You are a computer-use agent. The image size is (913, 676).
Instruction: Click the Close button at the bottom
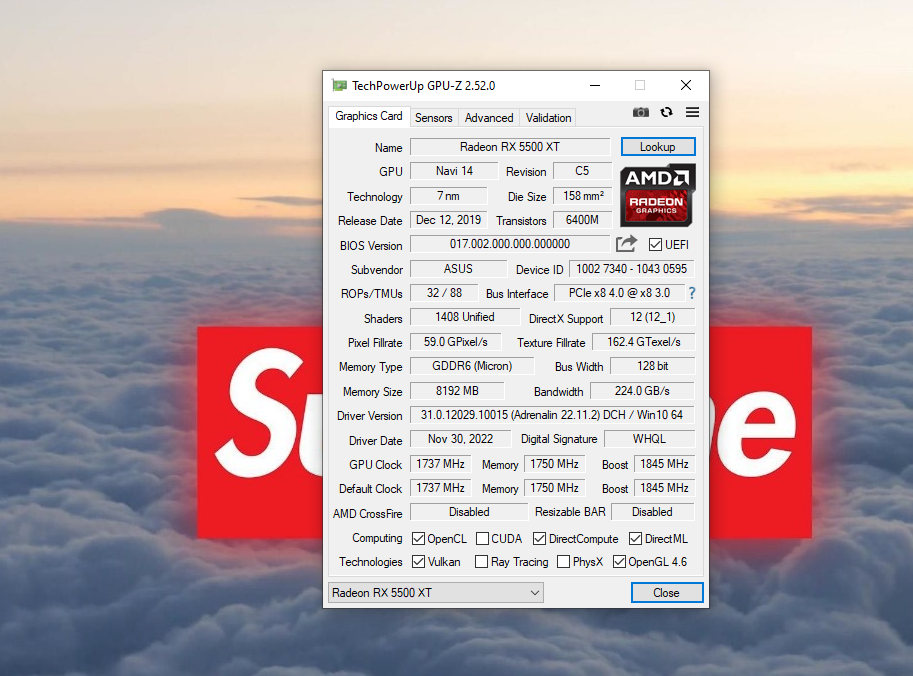[667, 593]
